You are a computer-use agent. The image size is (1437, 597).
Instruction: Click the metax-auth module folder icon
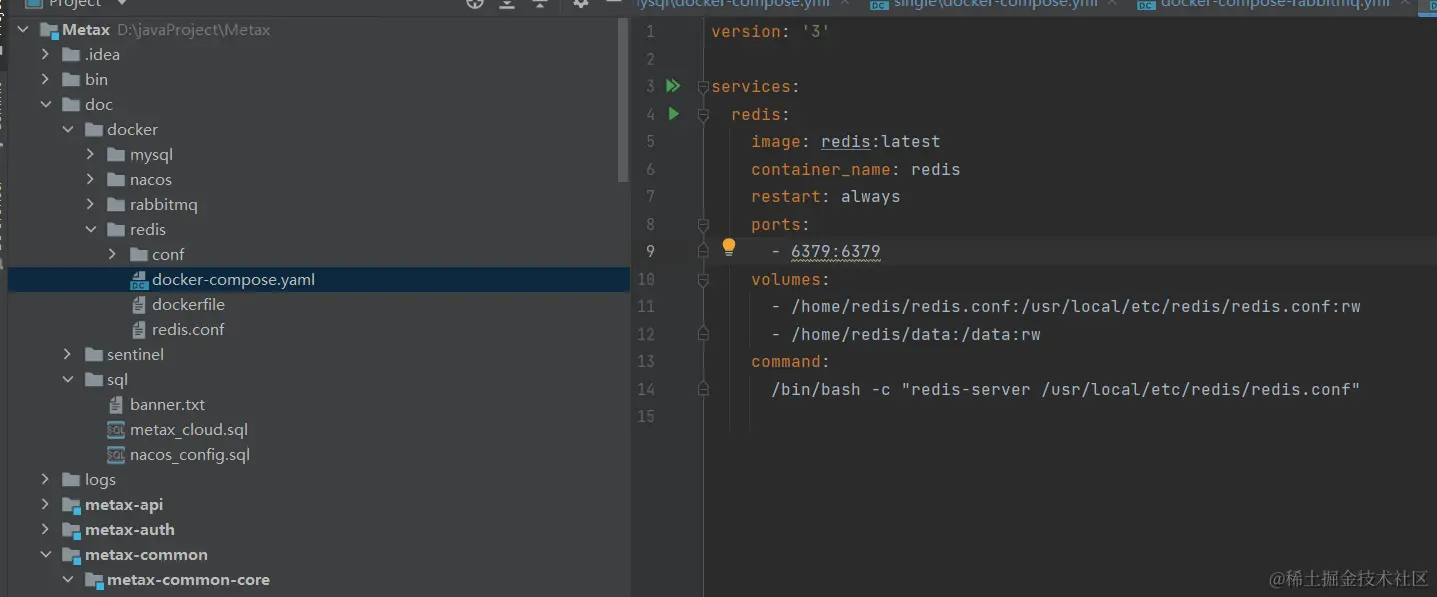(71, 530)
